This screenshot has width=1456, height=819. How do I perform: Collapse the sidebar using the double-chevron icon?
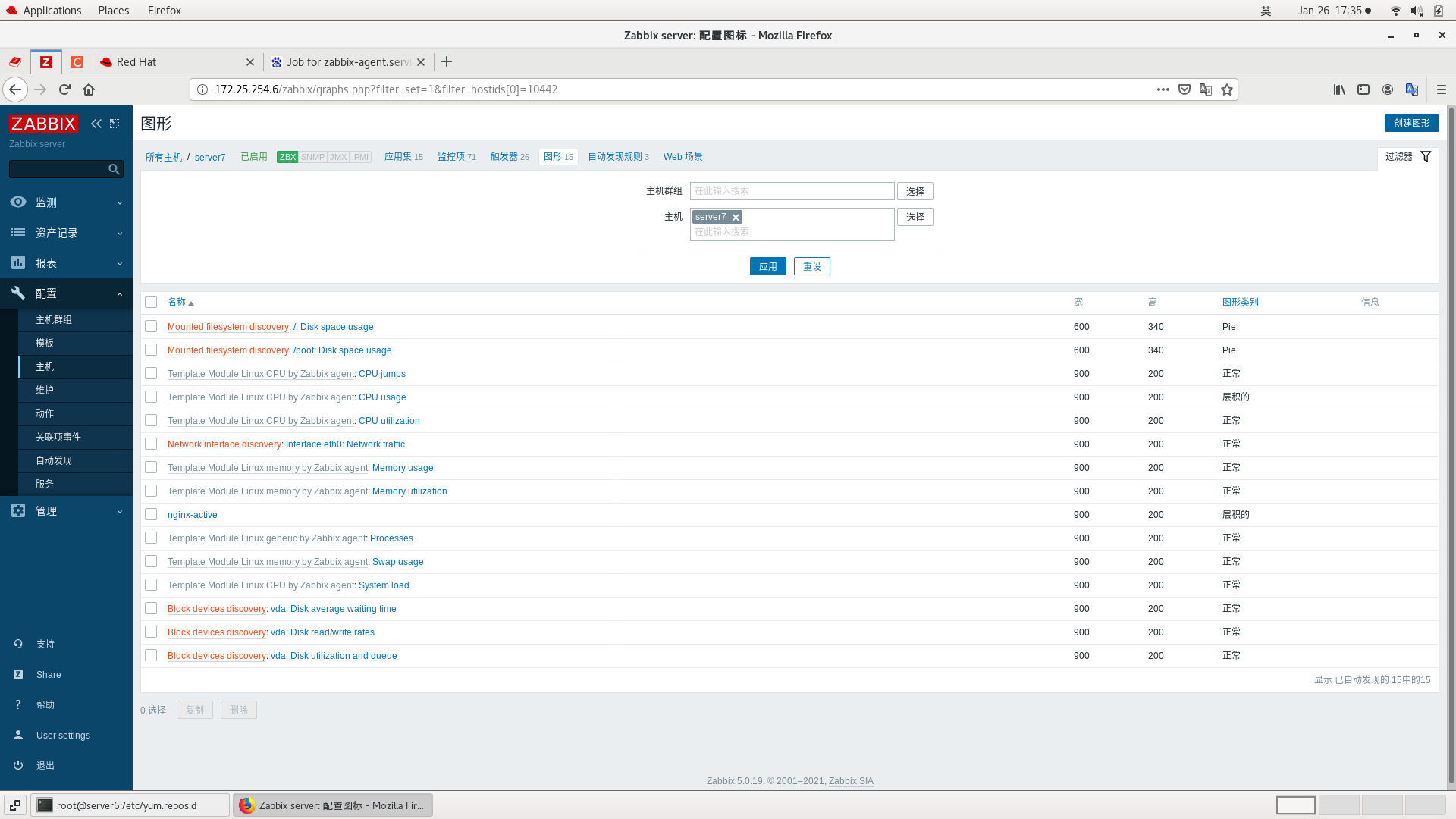(x=96, y=123)
